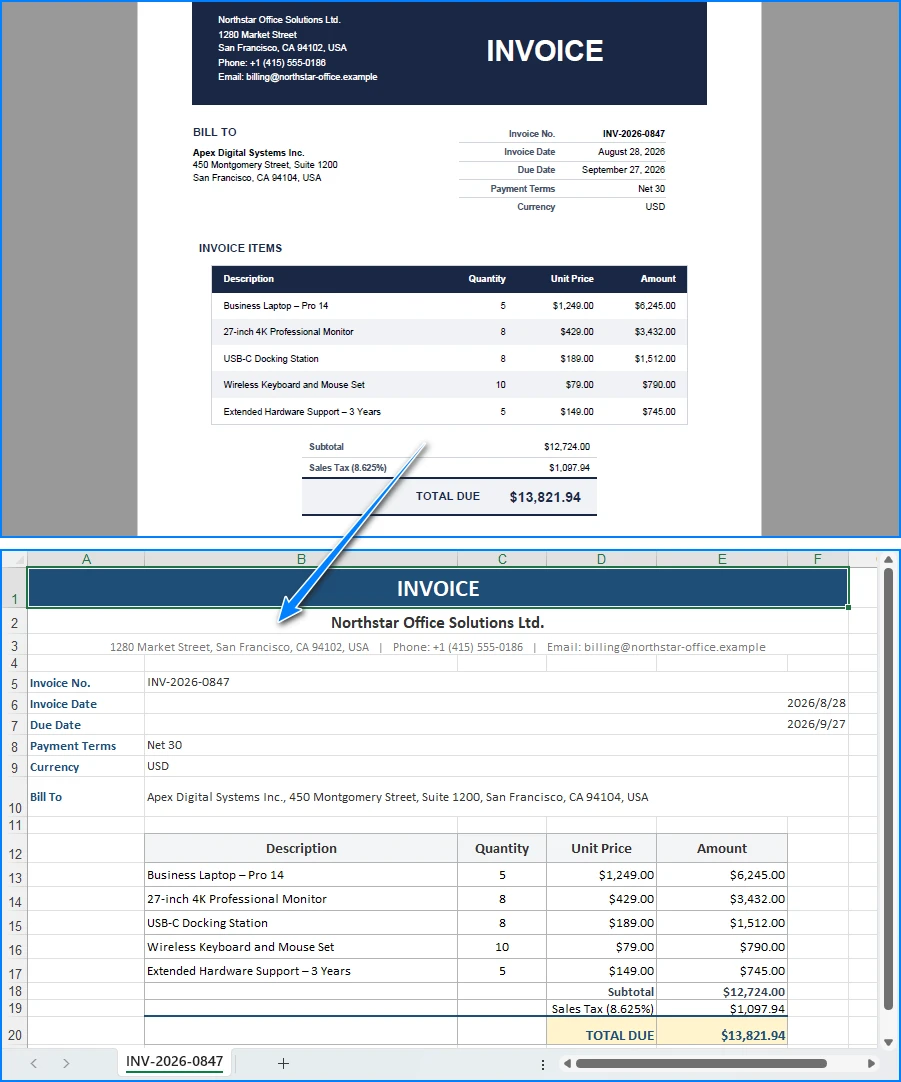Select the Northstar Office Solutions Ltd. spreadsheet cell
Image resolution: width=901 pixels, height=1082 pixels.
pos(437,622)
